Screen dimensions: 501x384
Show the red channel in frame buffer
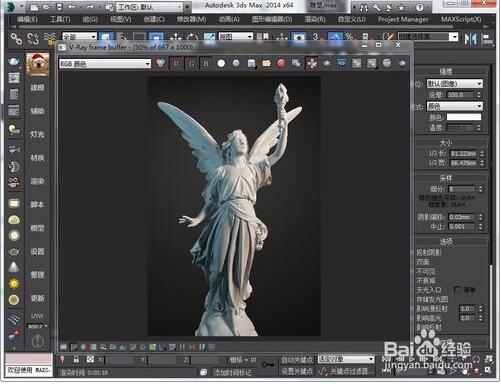click(176, 63)
